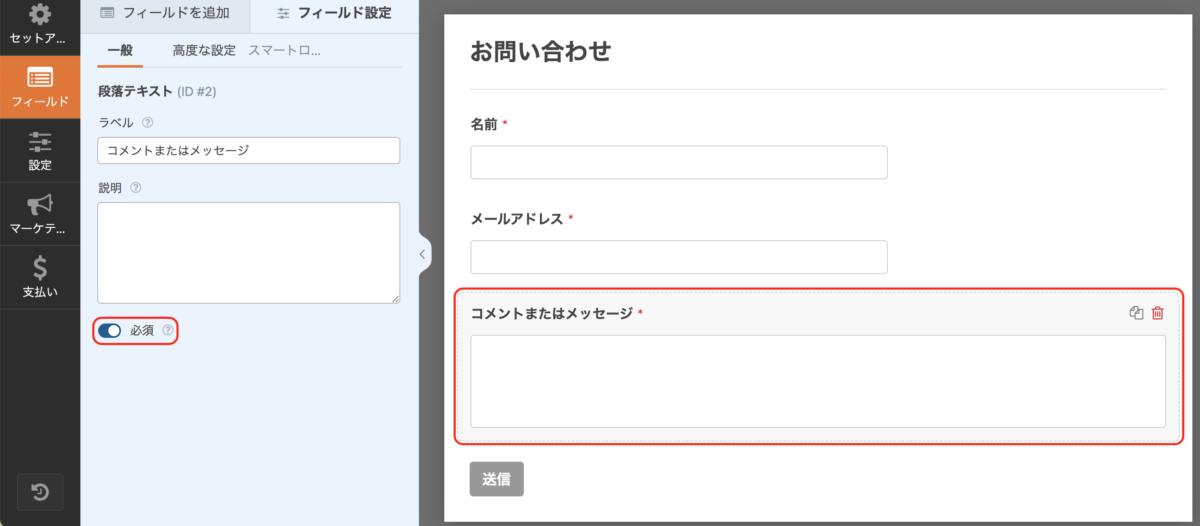1200x526 pixels.
Task: Delete the comment field with the trash icon
Action: pos(1158,313)
